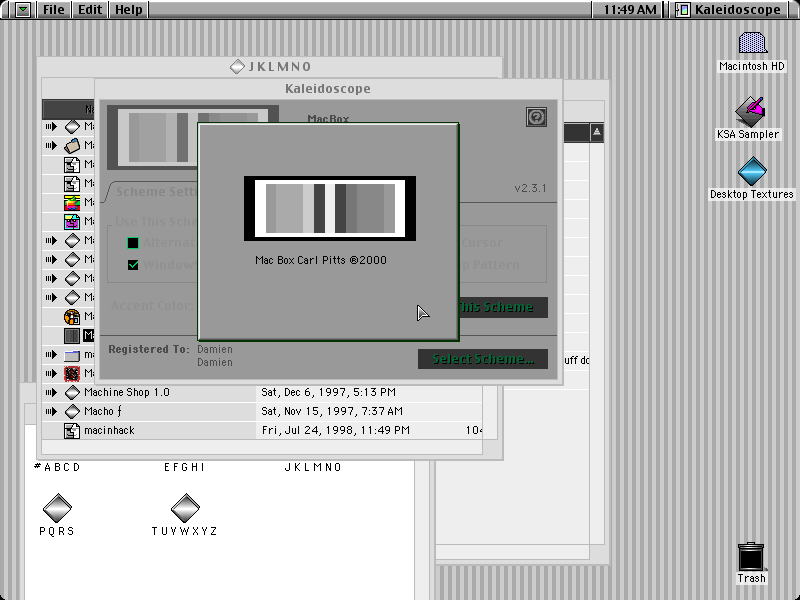Screen dimensions: 800x600
Task: Click the Sat, Nov 15, 1997, 7:37 AM date
Action: [x=332, y=411]
